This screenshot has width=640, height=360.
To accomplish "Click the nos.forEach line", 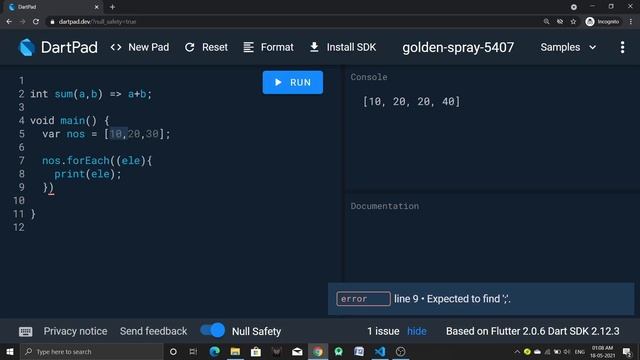I will pos(97,161).
